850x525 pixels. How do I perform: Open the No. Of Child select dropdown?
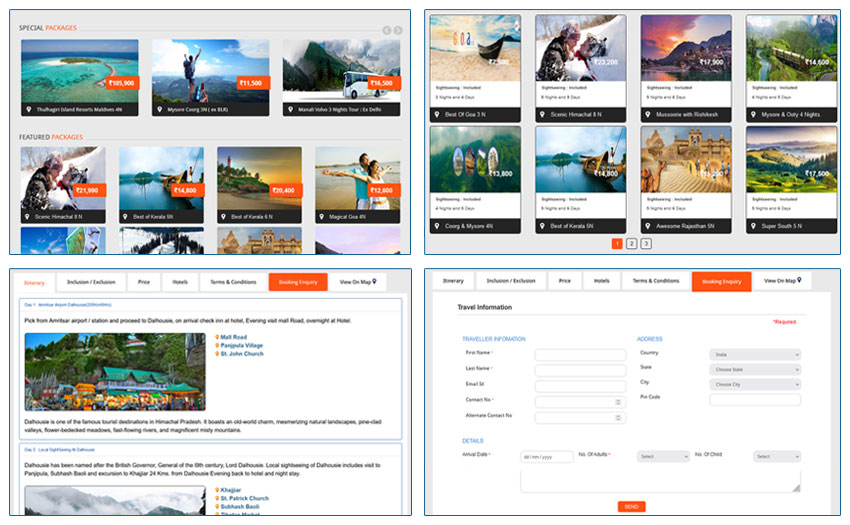point(777,457)
